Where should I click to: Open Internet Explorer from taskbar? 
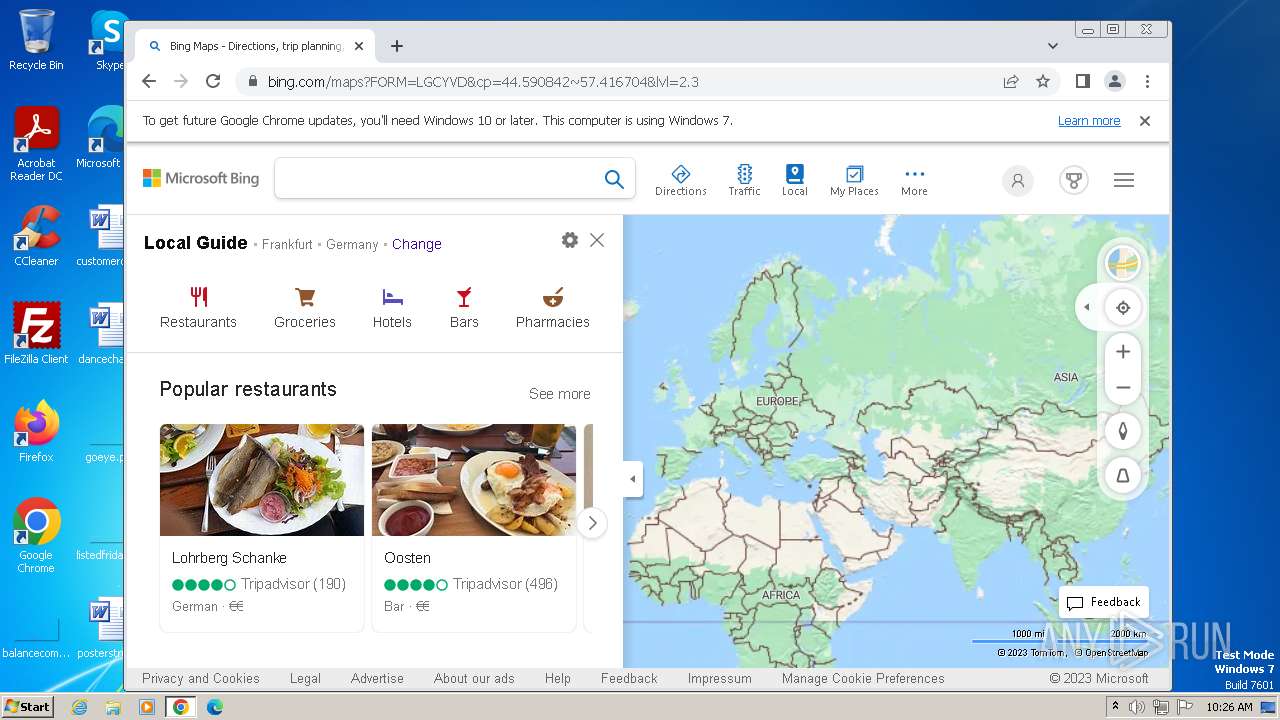click(80, 707)
